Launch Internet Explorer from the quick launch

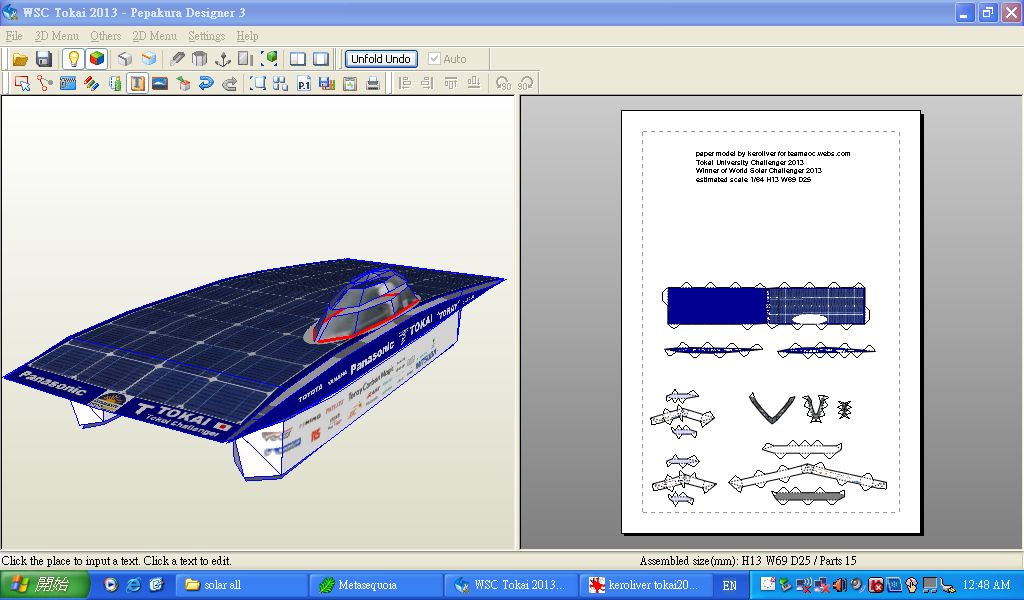click(134, 585)
